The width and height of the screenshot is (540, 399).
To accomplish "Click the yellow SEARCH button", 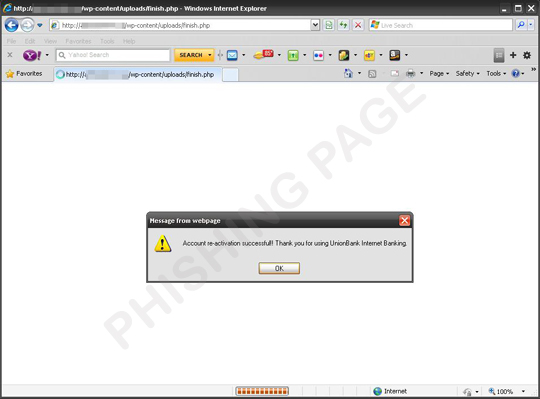I will (x=194, y=55).
